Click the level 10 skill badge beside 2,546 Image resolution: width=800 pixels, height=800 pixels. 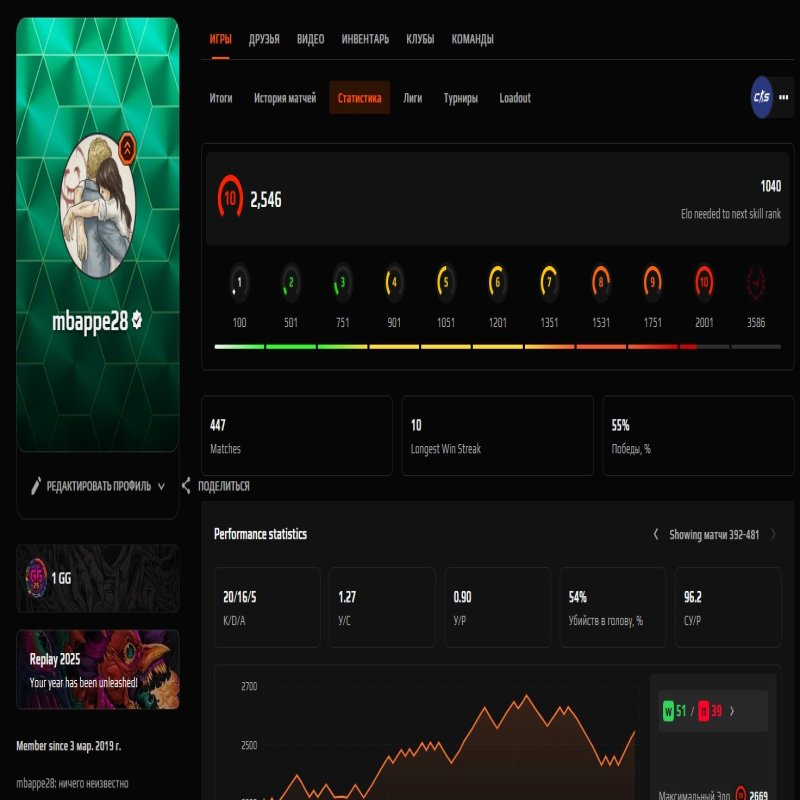[230, 199]
